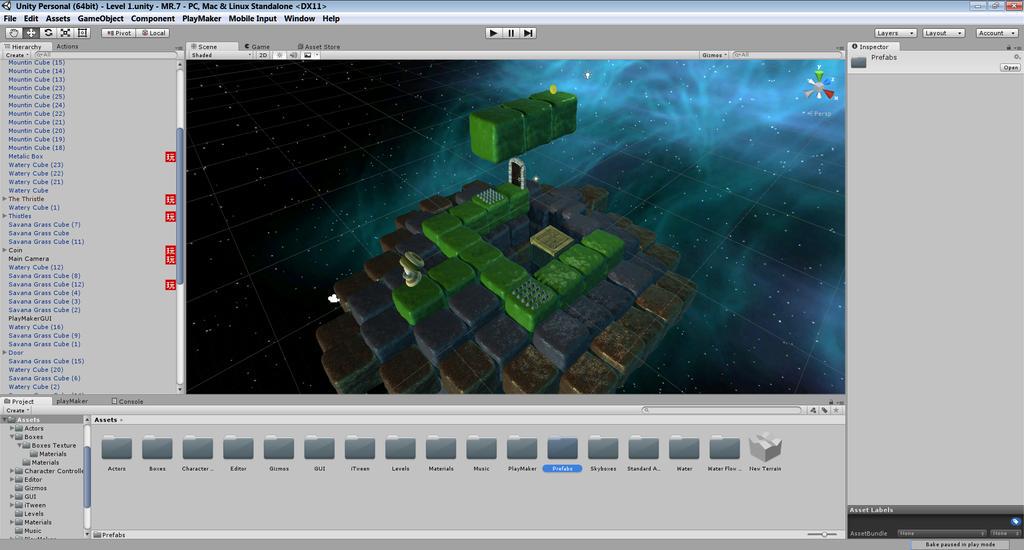Open the Levels folder thumbnail
Image resolution: width=1024 pixels, height=550 pixels.
click(400, 449)
